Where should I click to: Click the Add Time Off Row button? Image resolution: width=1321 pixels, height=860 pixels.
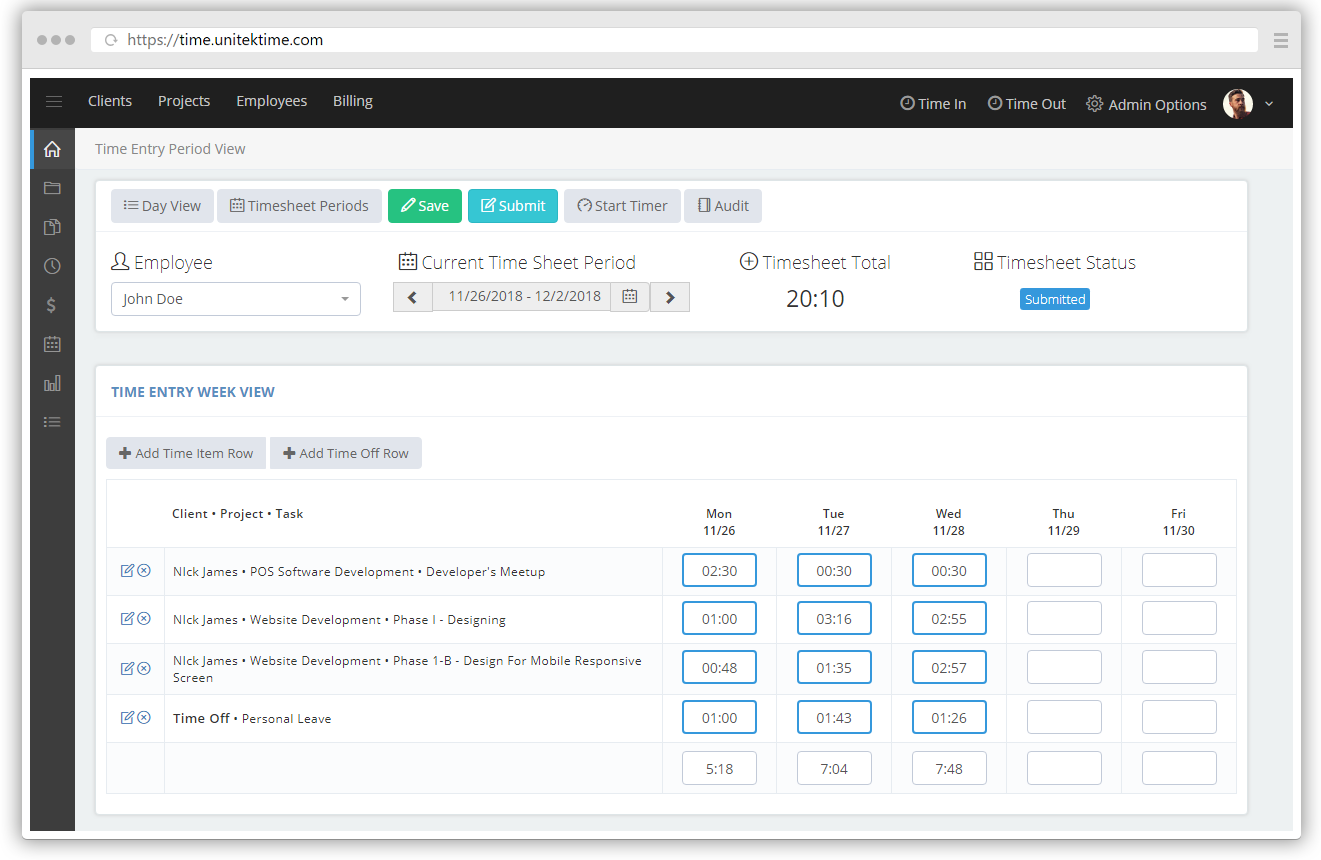click(x=346, y=453)
